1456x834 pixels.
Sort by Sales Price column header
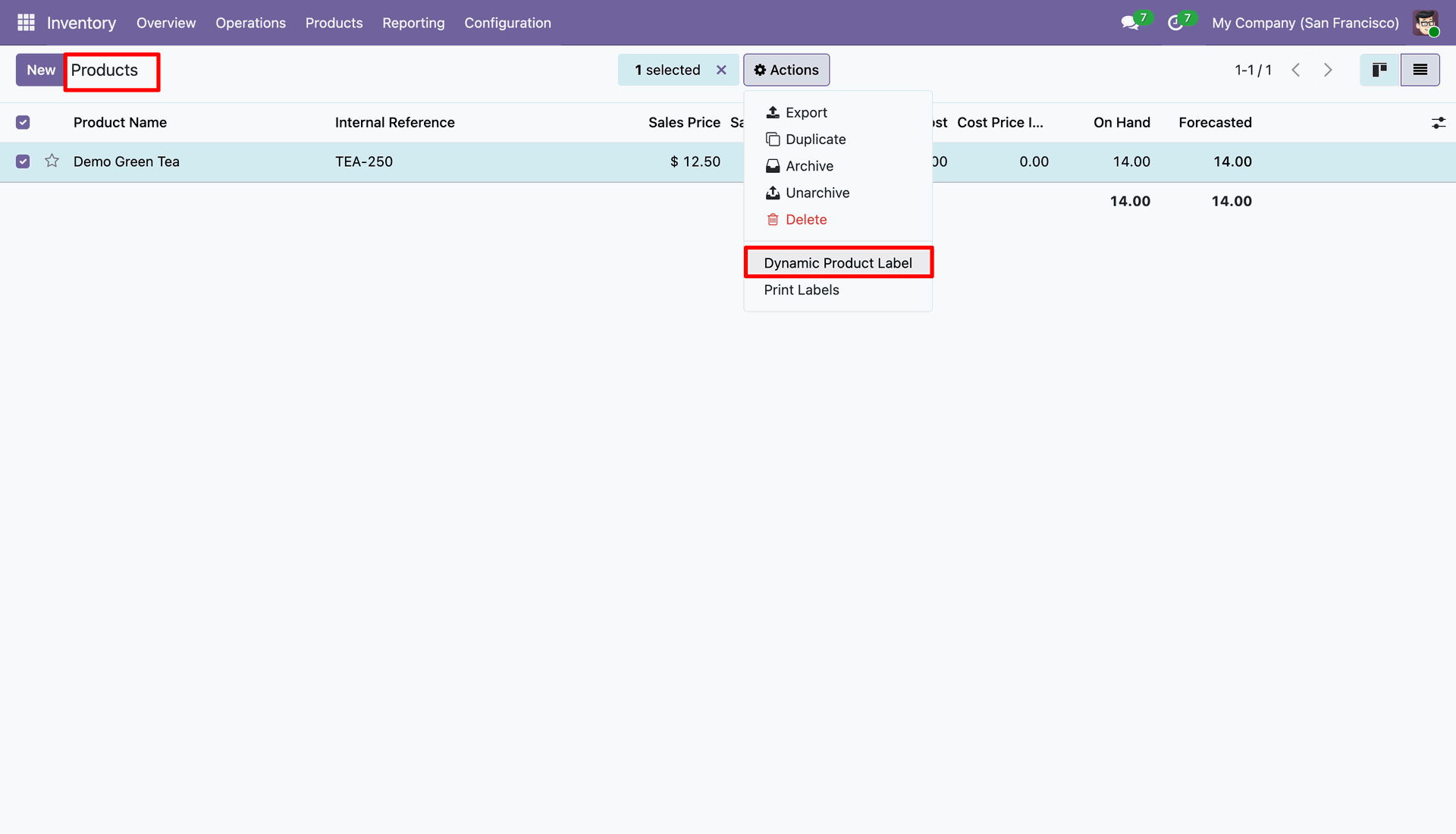click(684, 122)
